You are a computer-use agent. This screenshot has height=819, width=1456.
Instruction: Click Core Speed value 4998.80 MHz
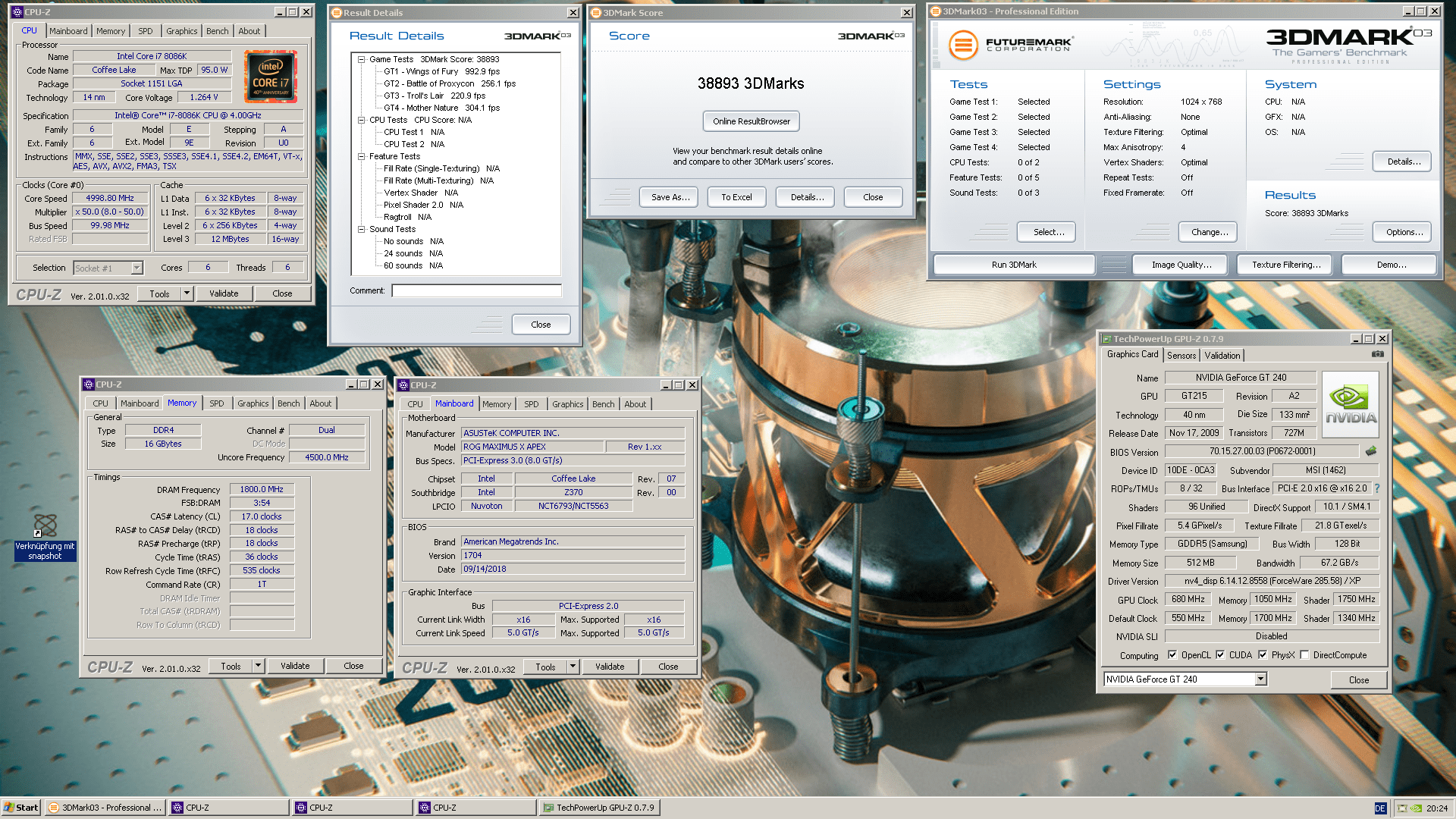pyautogui.click(x=110, y=198)
